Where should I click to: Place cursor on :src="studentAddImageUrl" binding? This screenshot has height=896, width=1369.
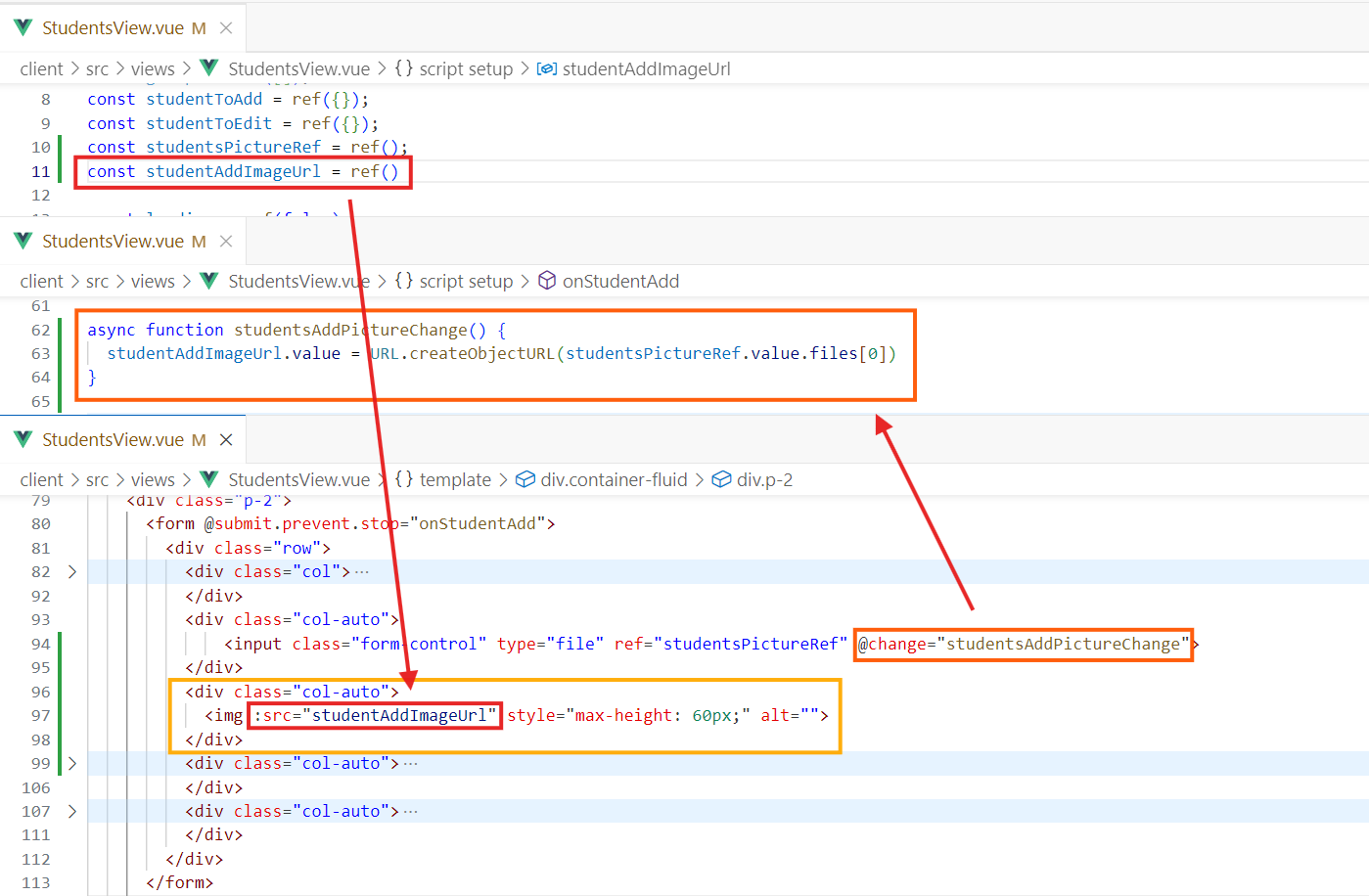pos(375,715)
